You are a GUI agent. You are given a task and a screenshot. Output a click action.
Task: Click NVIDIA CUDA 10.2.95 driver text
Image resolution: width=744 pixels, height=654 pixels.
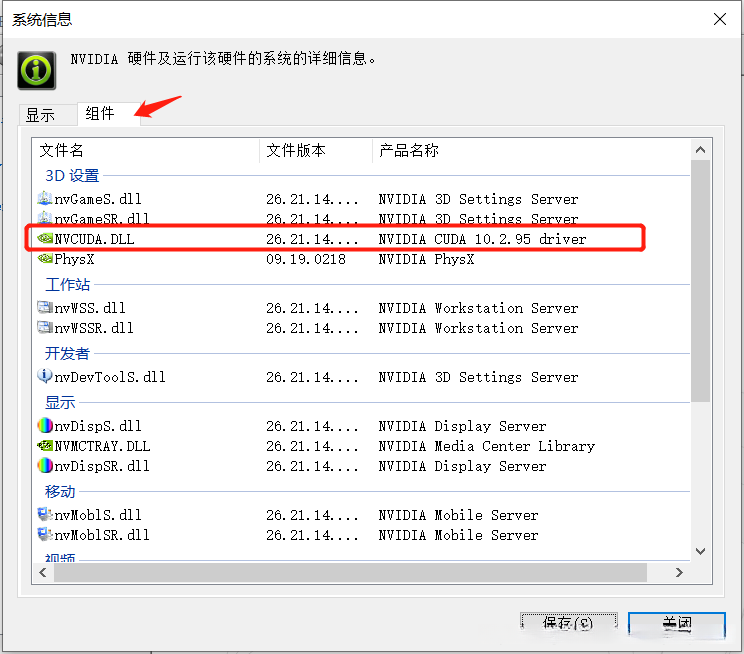(482, 239)
